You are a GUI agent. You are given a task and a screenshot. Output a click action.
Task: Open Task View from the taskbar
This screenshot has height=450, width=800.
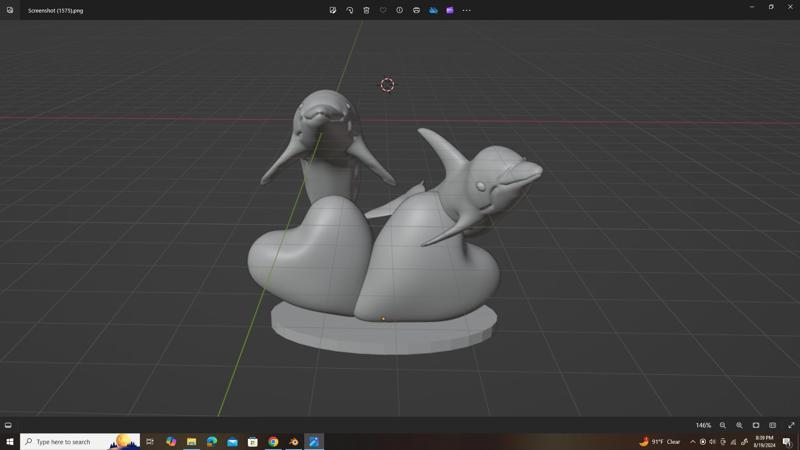pyautogui.click(x=150, y=442)
